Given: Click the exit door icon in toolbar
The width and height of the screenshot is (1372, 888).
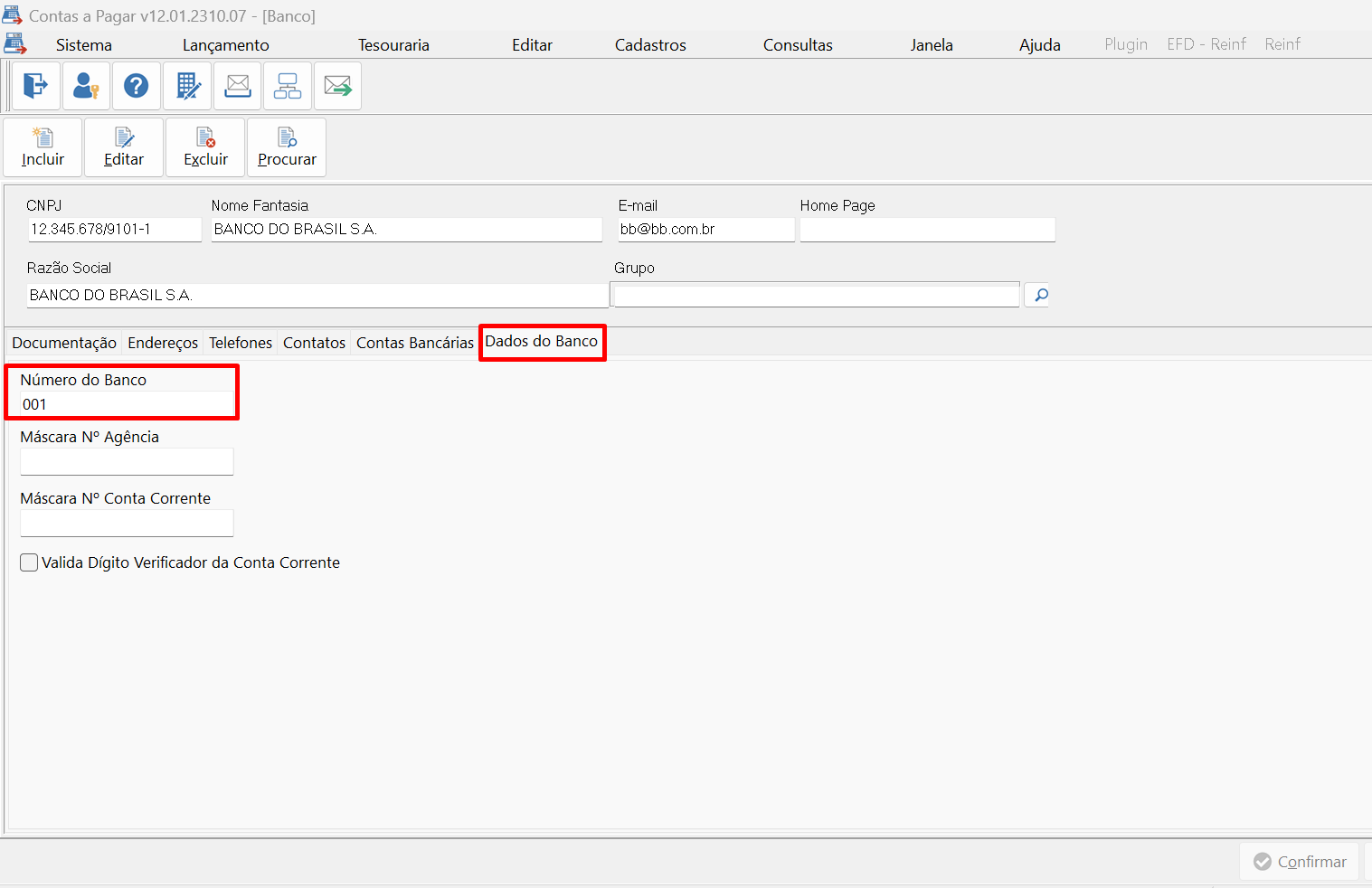Looking at the screenshot, I should pyautogui.click(x=36, y=86).
